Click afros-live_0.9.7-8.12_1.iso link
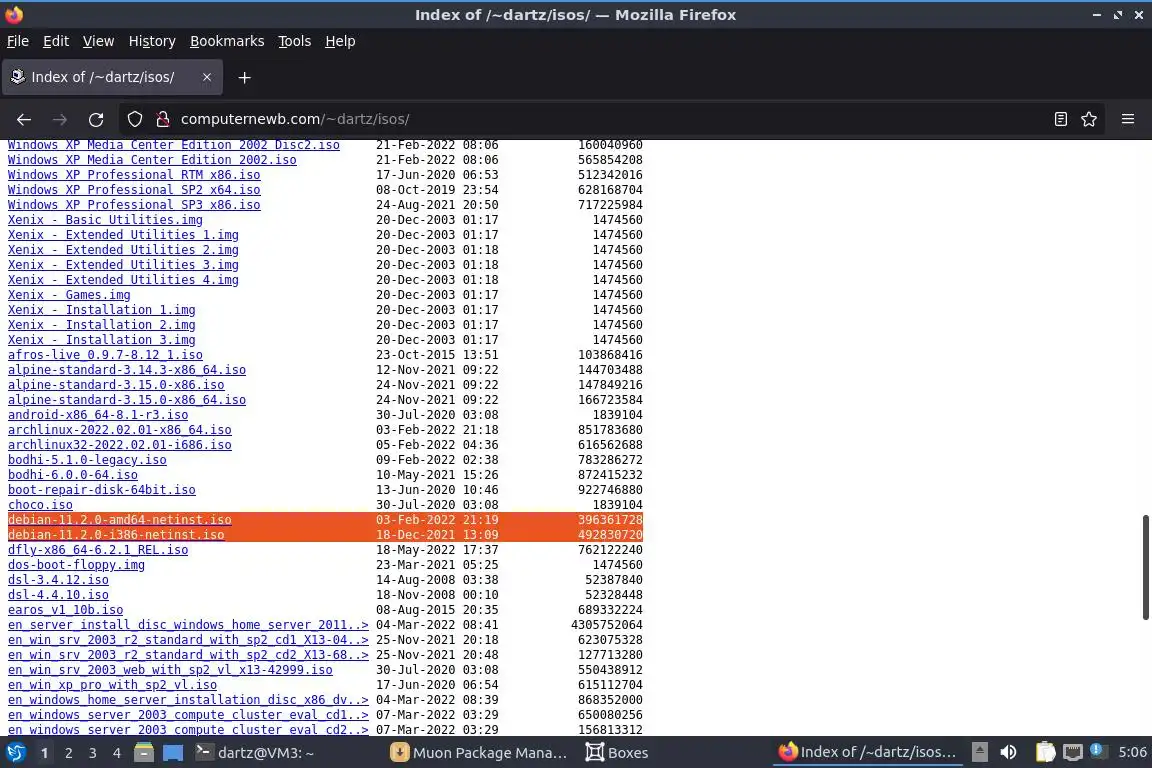The width and height of the screenshot is (1152, 768). pyautogui.click(x=105, y=355)
